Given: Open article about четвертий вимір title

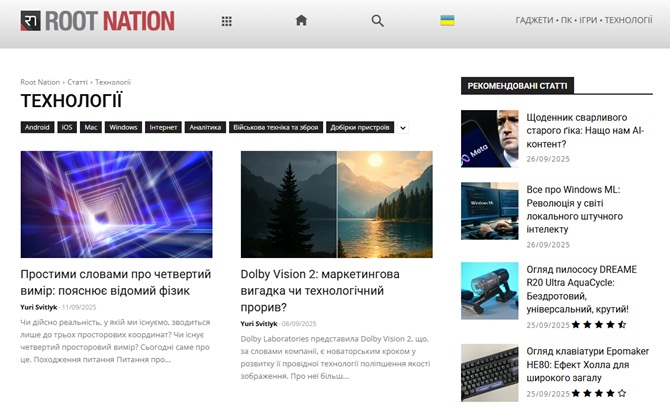Looking at the screenshot, I should click(x=116, y=282).
